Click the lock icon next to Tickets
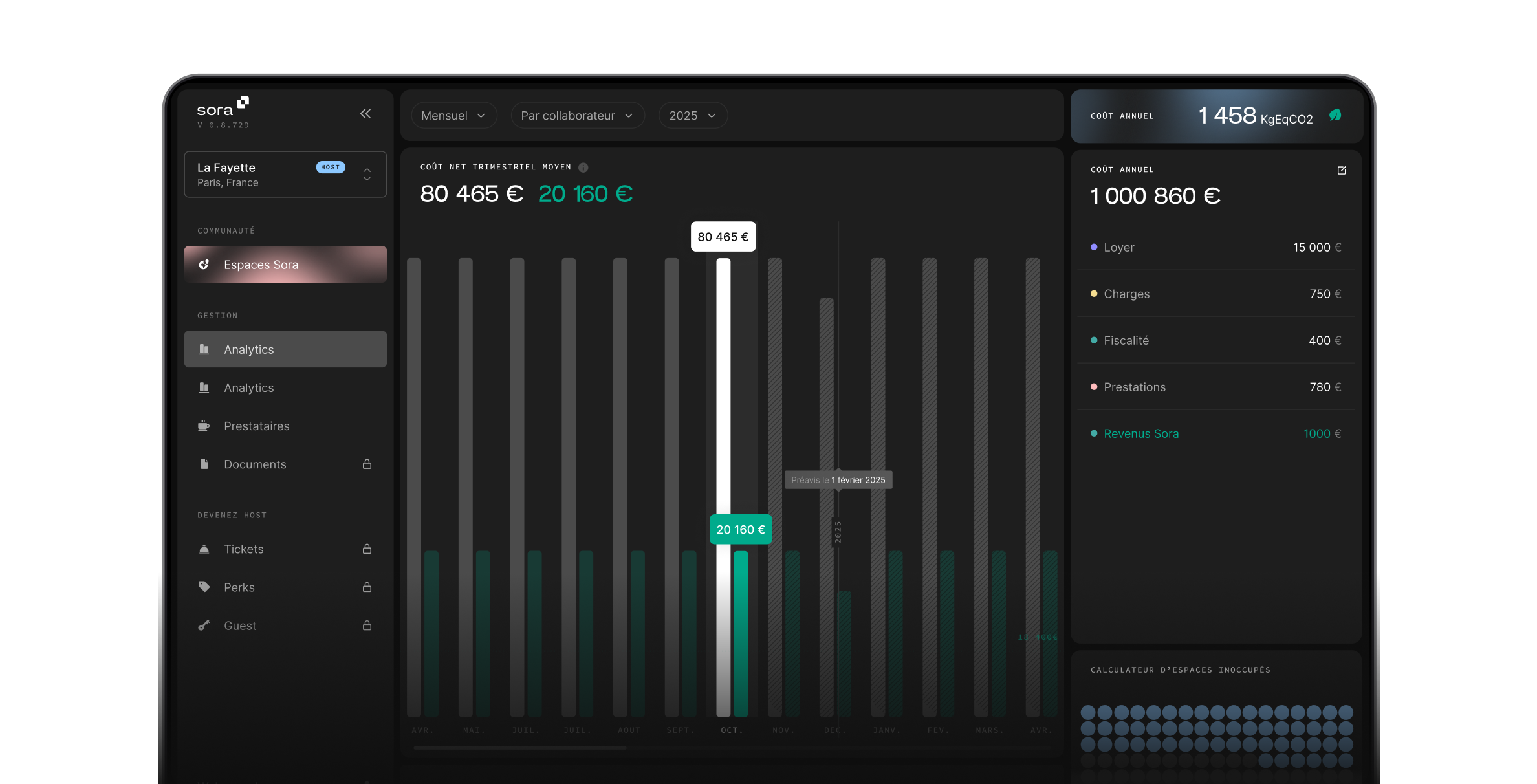Image resolution: width=1537 pixels, height=784 pixels. pyautogui.click(x=367, y=549)
